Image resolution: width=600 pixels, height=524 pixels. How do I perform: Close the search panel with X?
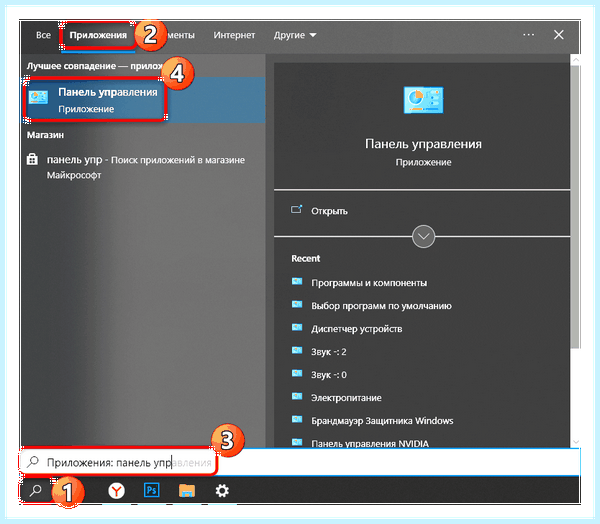[x=559, y=35]
